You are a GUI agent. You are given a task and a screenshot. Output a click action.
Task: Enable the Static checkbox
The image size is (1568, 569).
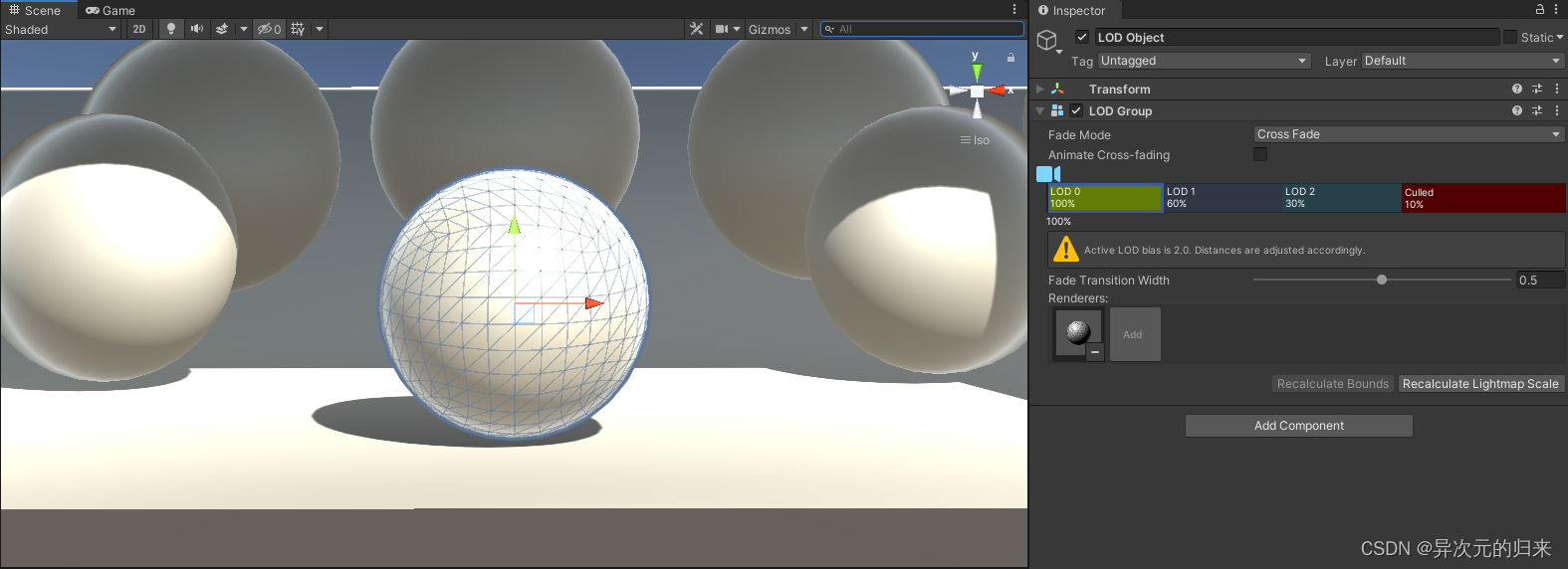[x=1510, y=37]
